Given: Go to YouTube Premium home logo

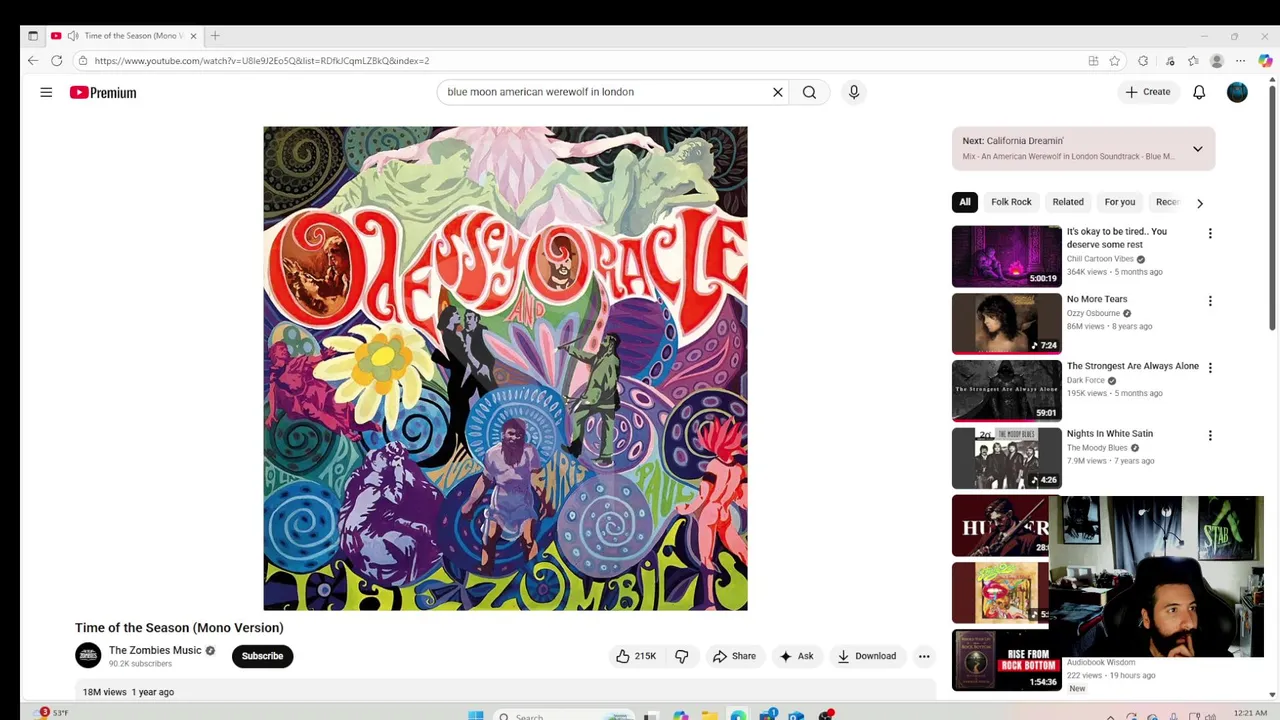Looking at the screenshot, I should coord(103,92).
